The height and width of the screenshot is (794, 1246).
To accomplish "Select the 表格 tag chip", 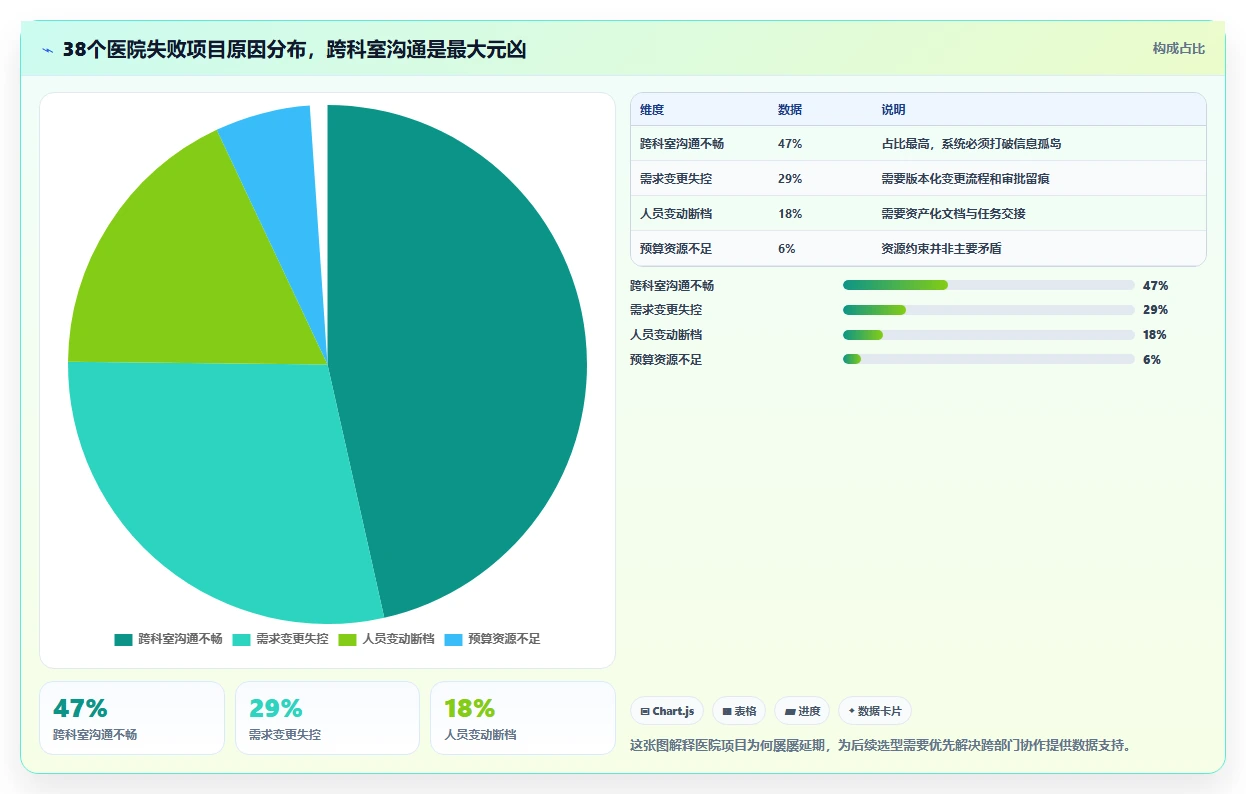I will [739, 711].
